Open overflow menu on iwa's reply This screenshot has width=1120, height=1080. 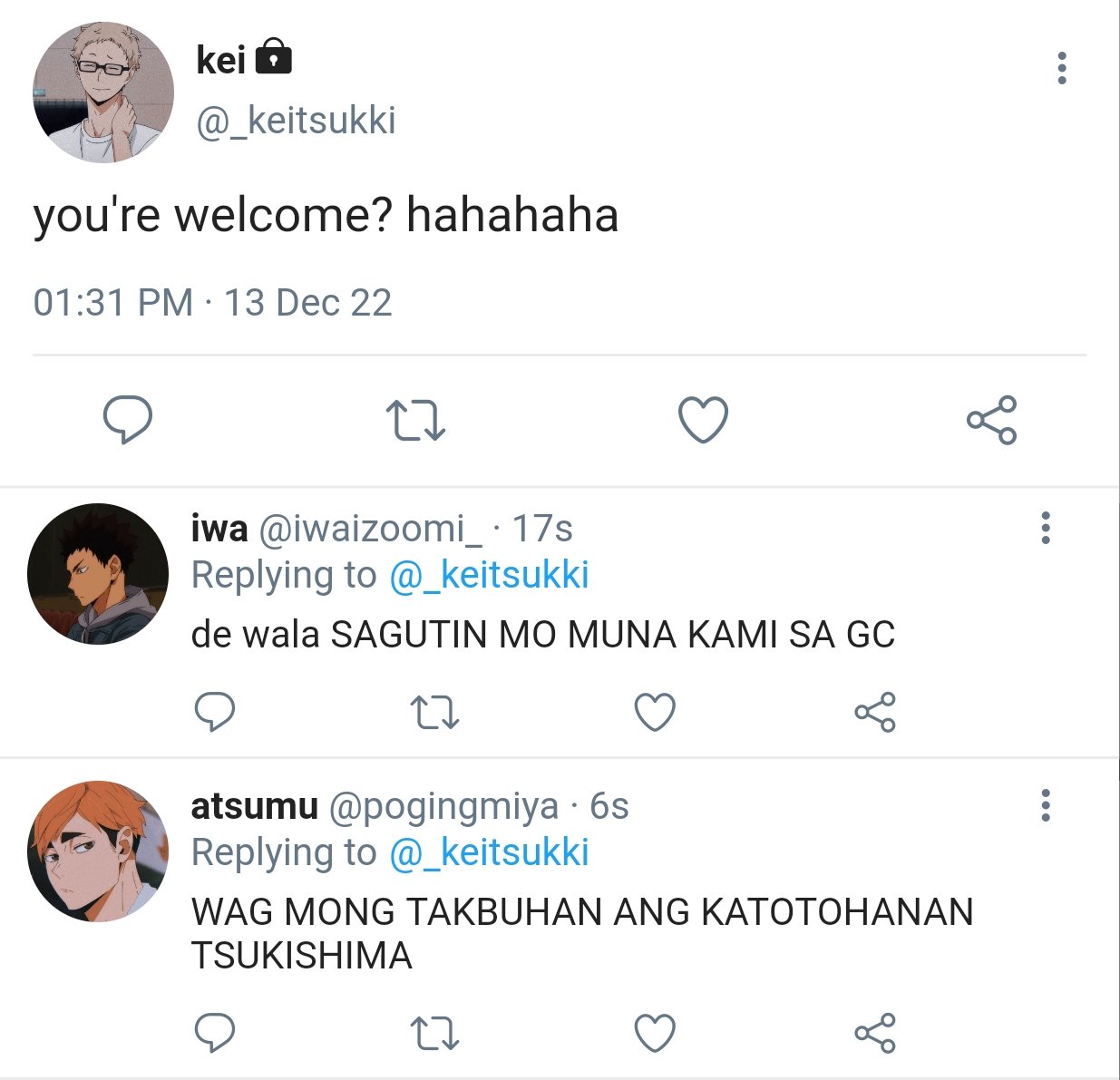pos(1046,528)
